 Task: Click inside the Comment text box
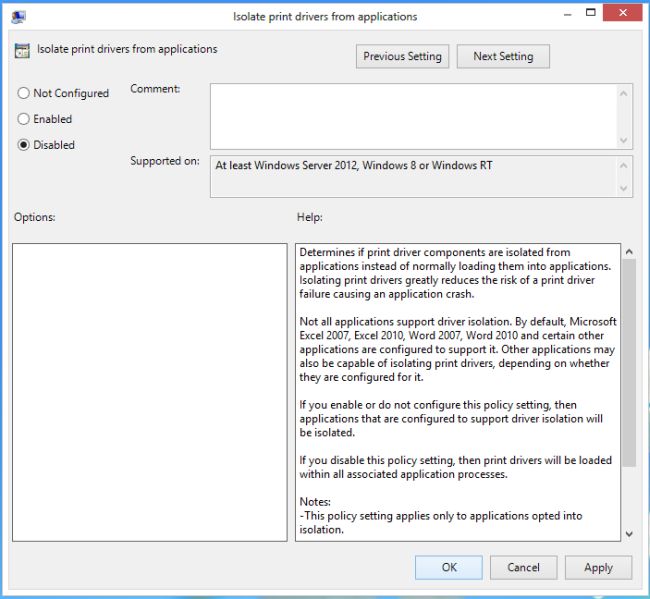[x=413, y=116]
